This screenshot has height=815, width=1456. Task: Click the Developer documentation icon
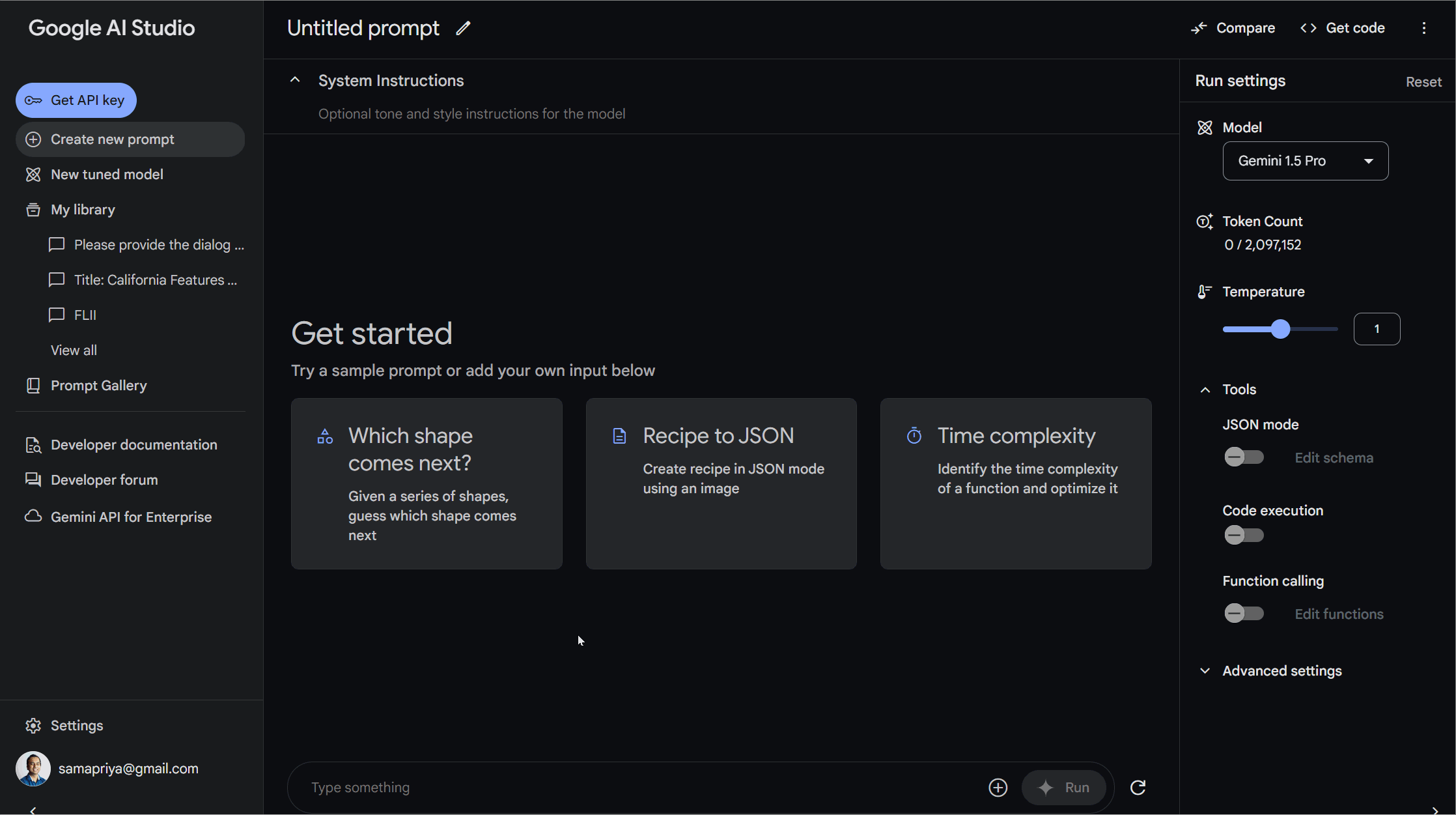[x=33, y=445]
